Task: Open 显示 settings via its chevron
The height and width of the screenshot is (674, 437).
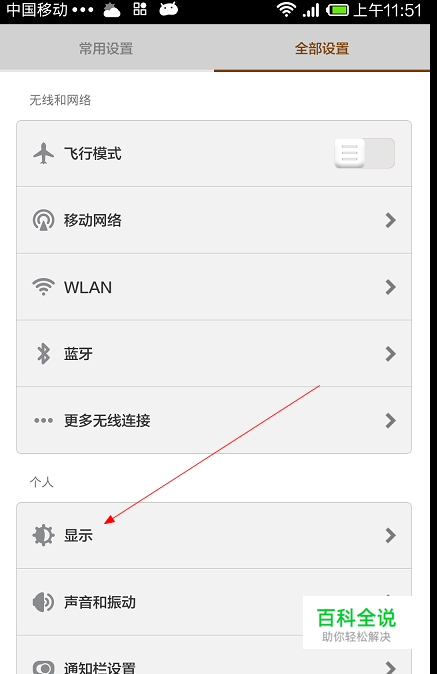Action: click(x=390, y=536)
